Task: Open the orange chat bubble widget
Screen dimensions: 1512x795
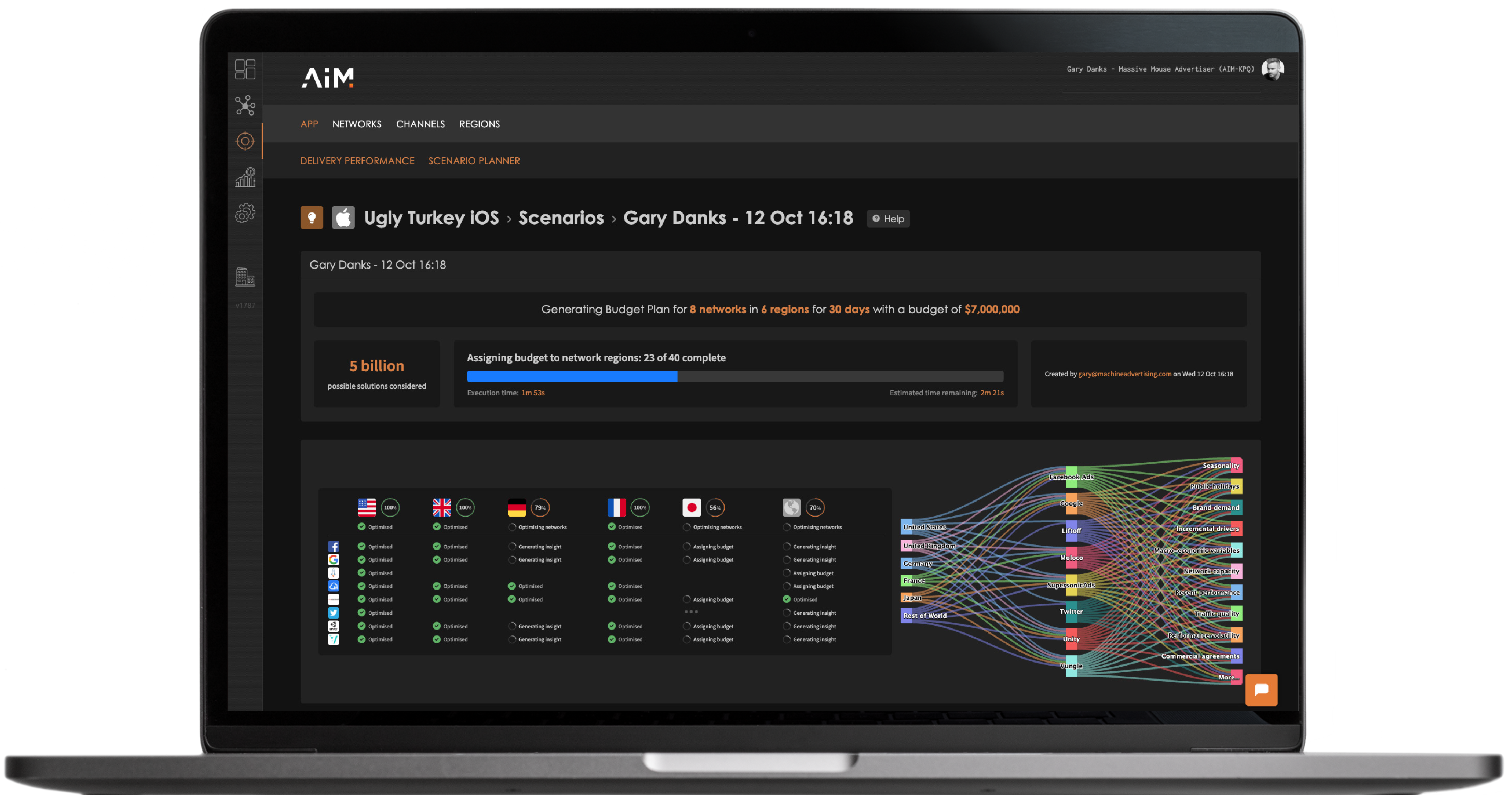Action: [x=1261, y=690]
